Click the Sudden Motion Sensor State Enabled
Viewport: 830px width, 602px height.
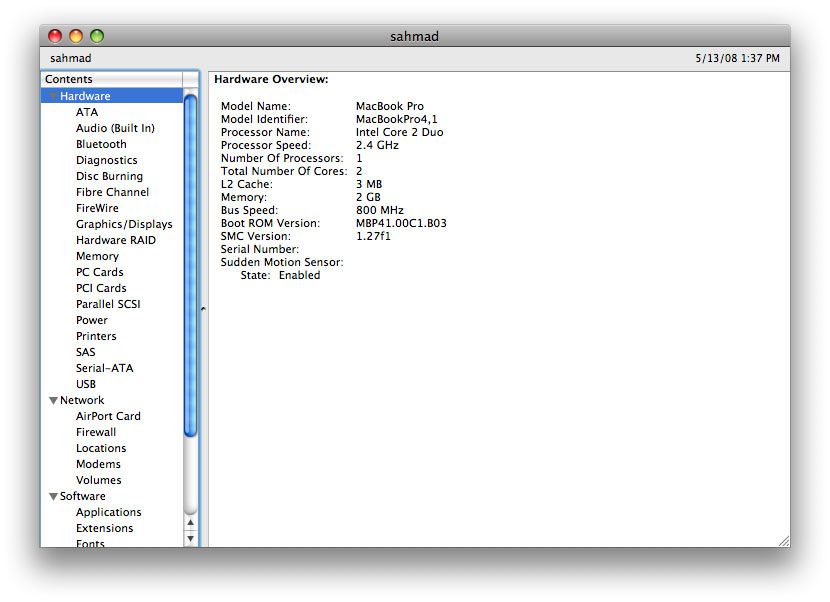300,275
